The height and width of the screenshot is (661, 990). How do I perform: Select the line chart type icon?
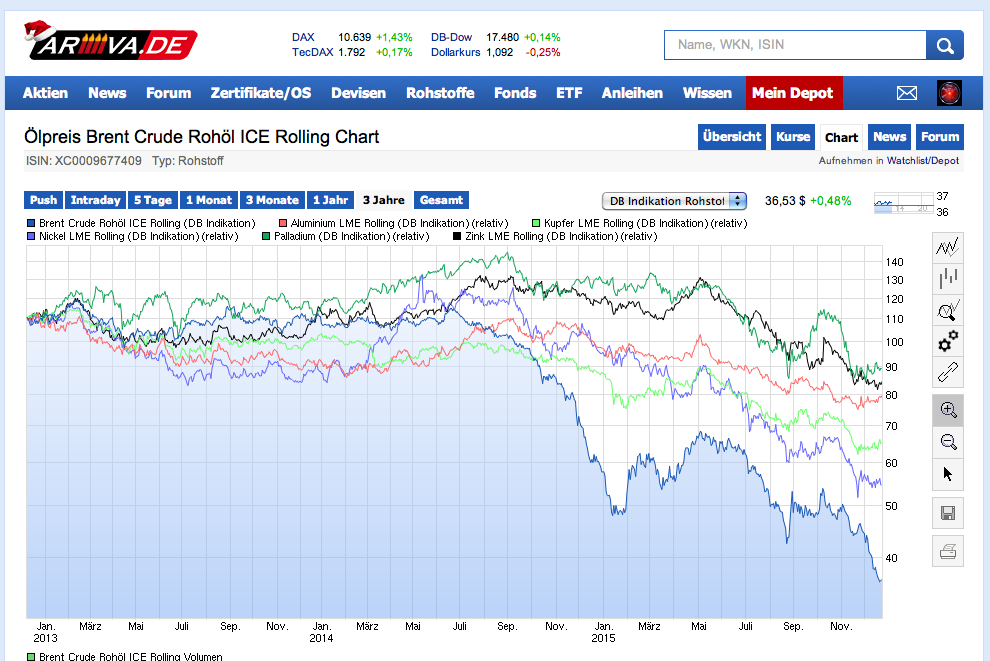(x=947, y=246)
